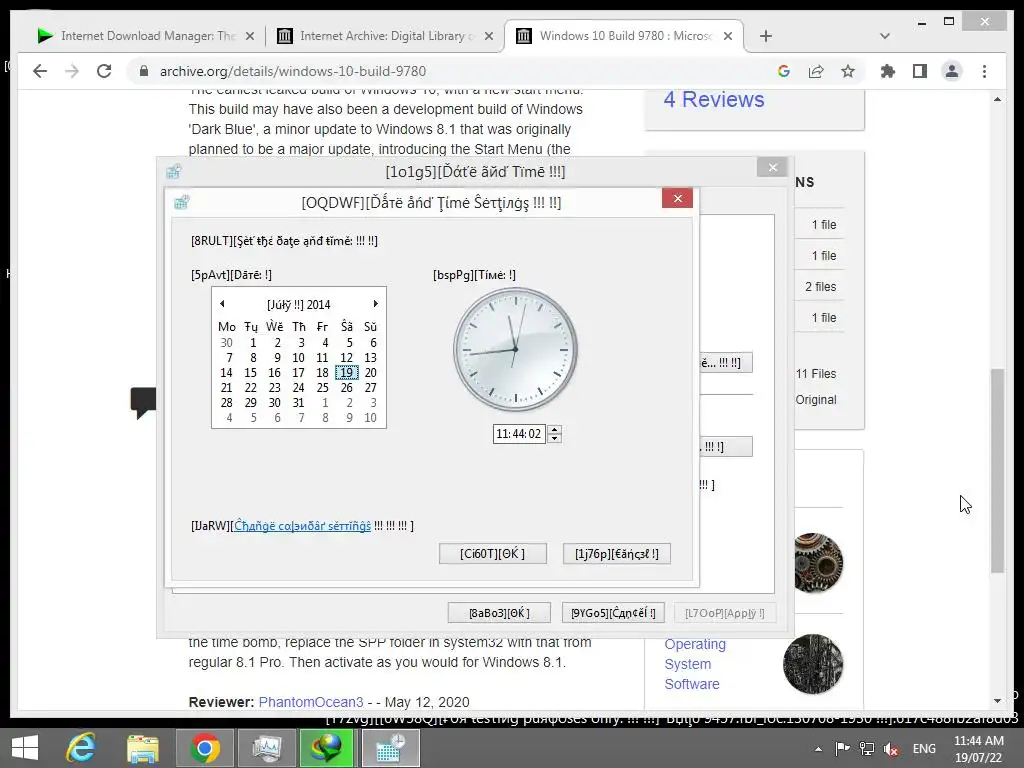Click OK in the outer Date and Time window
This screenshot has width=1024, height=768.
tap(499, 613)
